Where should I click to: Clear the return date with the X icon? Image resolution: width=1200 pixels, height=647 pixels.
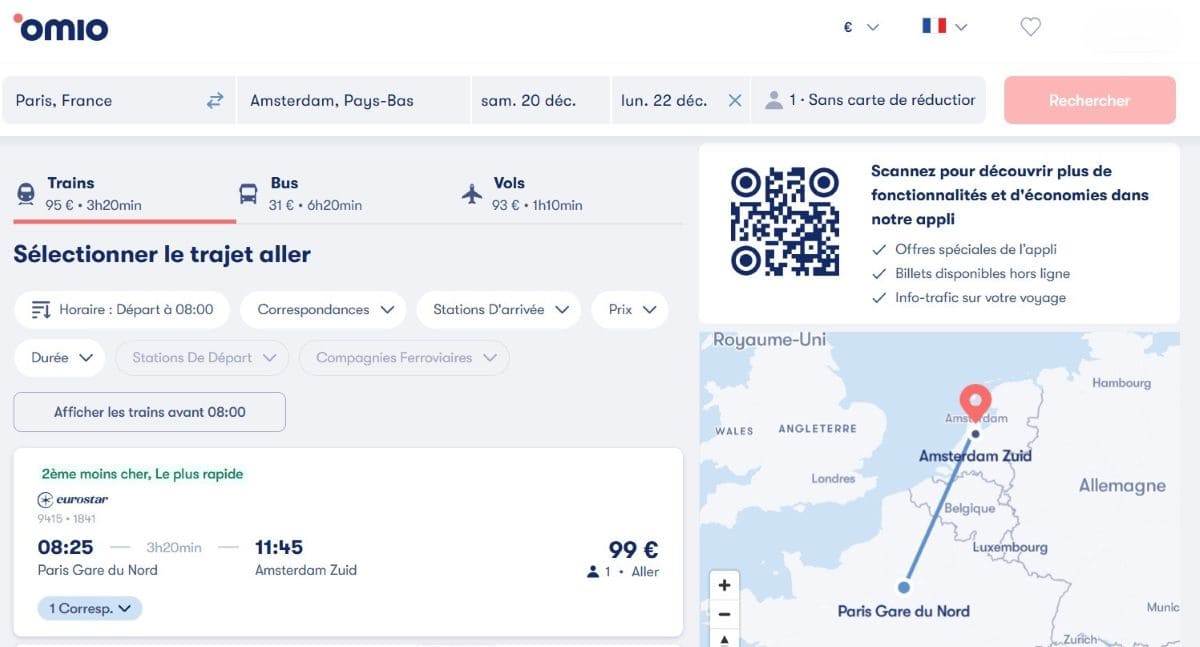[735, 100]
